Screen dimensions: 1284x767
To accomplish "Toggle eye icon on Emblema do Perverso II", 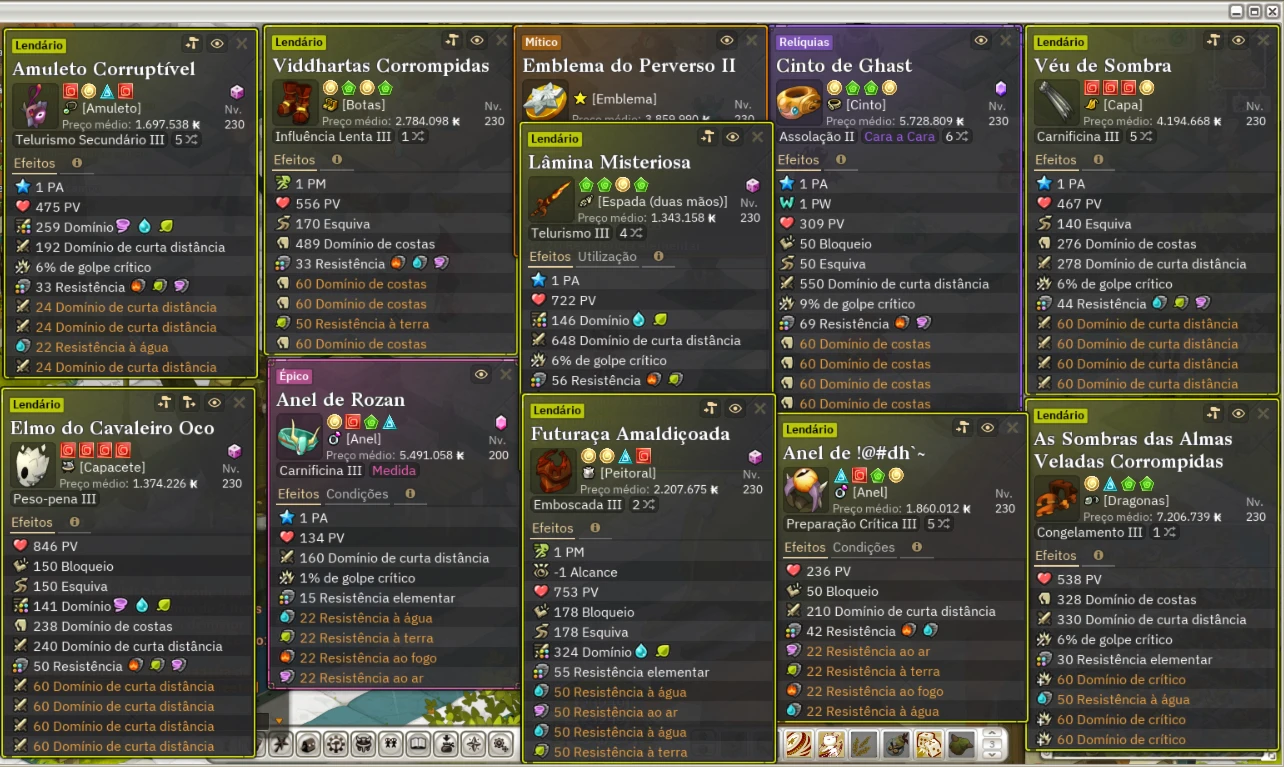I will (727, 40).
